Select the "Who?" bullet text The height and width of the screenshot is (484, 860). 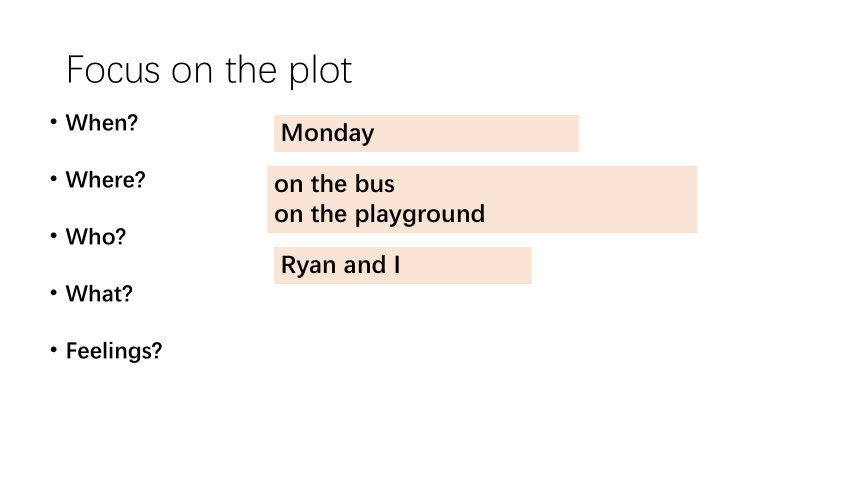(x=95, y=237)
